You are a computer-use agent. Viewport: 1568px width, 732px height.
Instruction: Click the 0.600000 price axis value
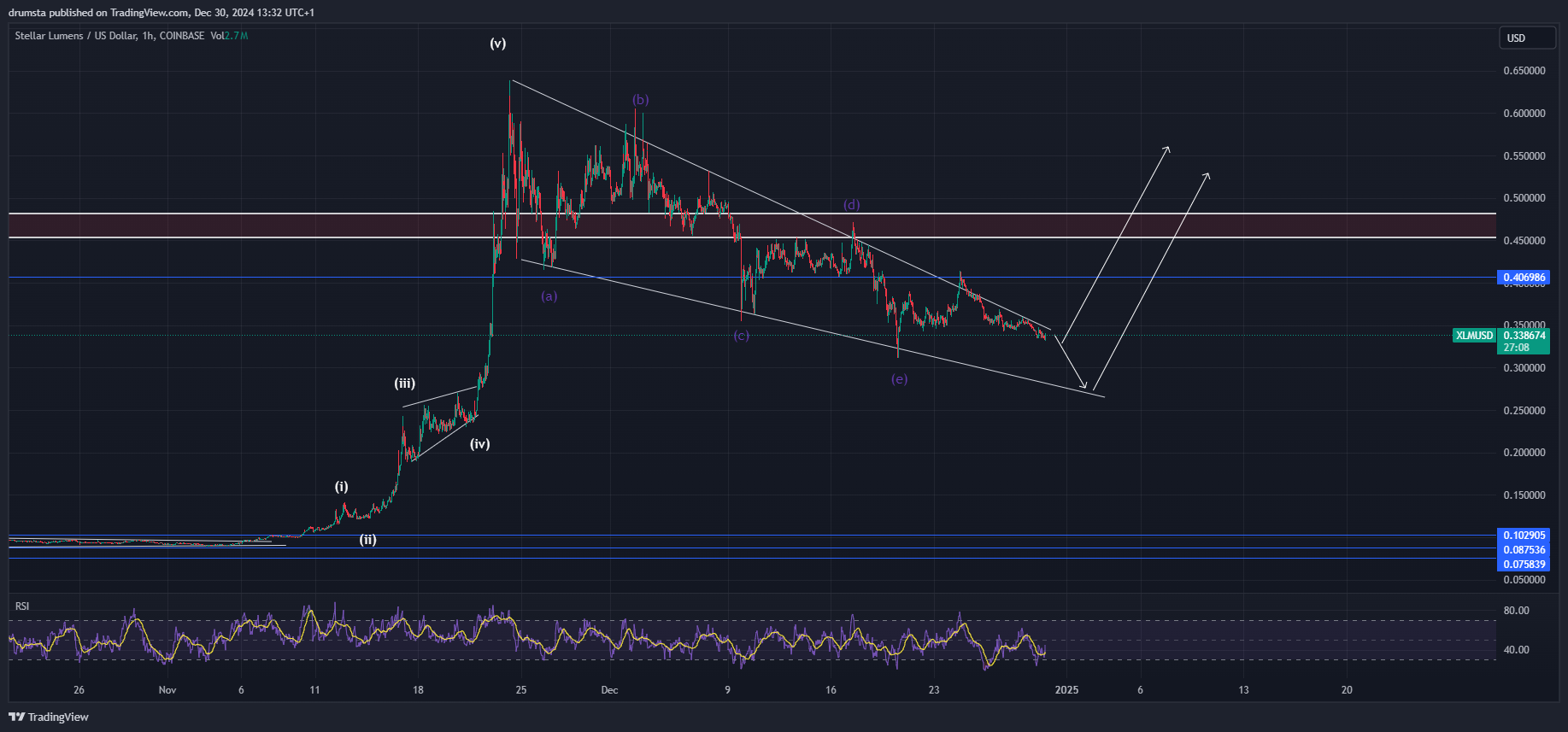tap(1524, 114)
